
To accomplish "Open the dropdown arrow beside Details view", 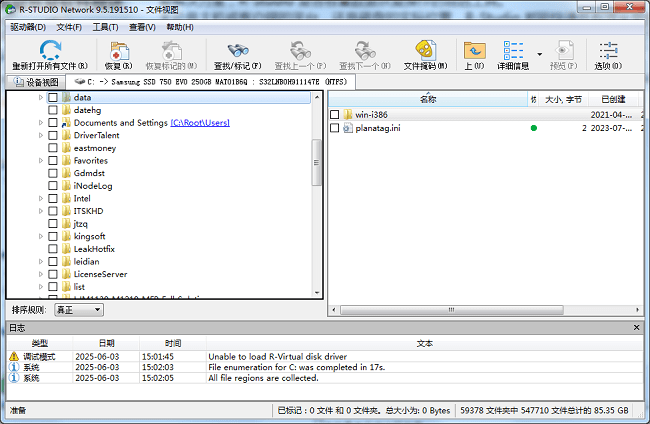I will [540, 54].
